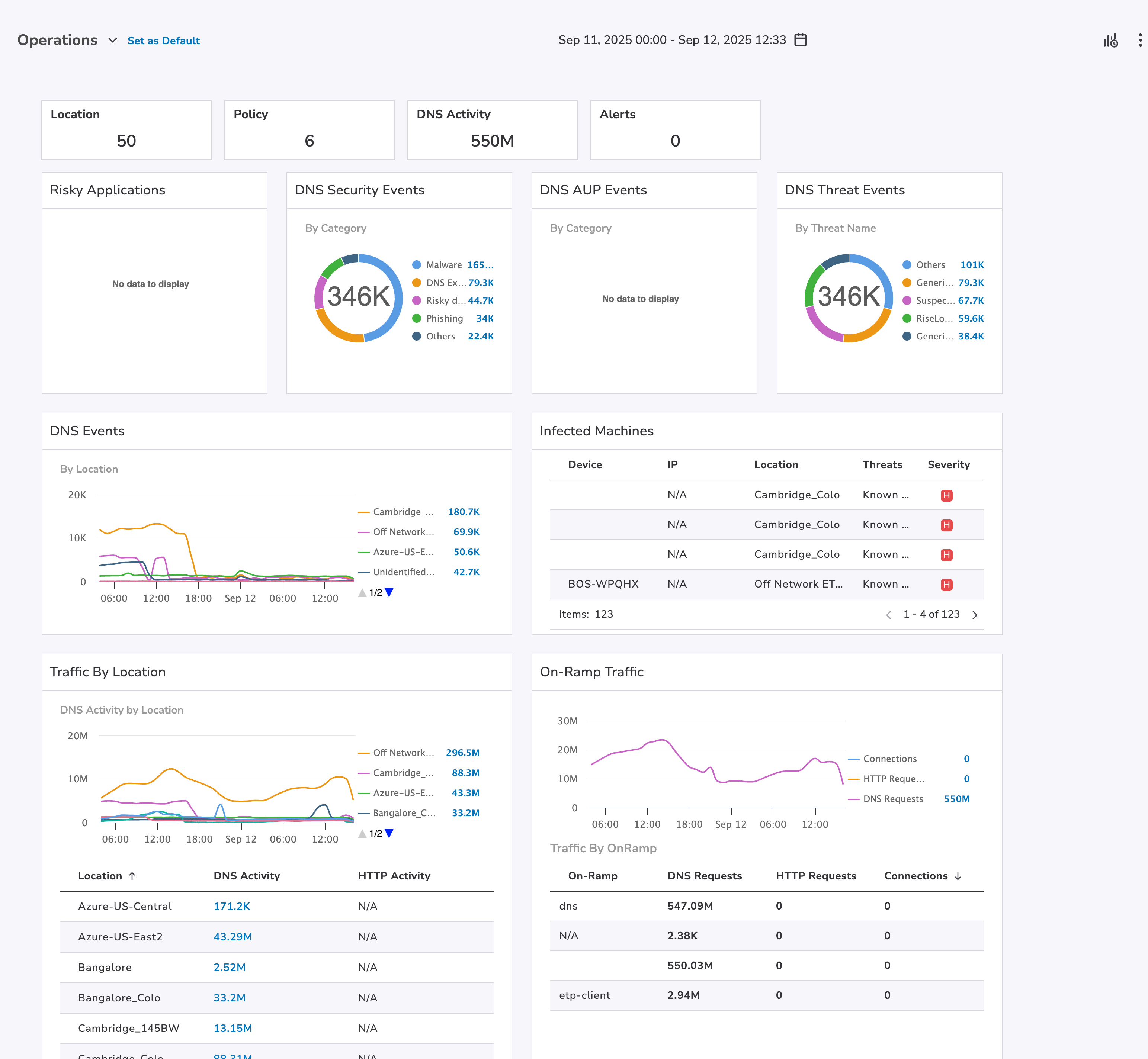The image size is (1148, 1059).
Task: Go to next page of Infected Machines
Action: tap(975, 615)
